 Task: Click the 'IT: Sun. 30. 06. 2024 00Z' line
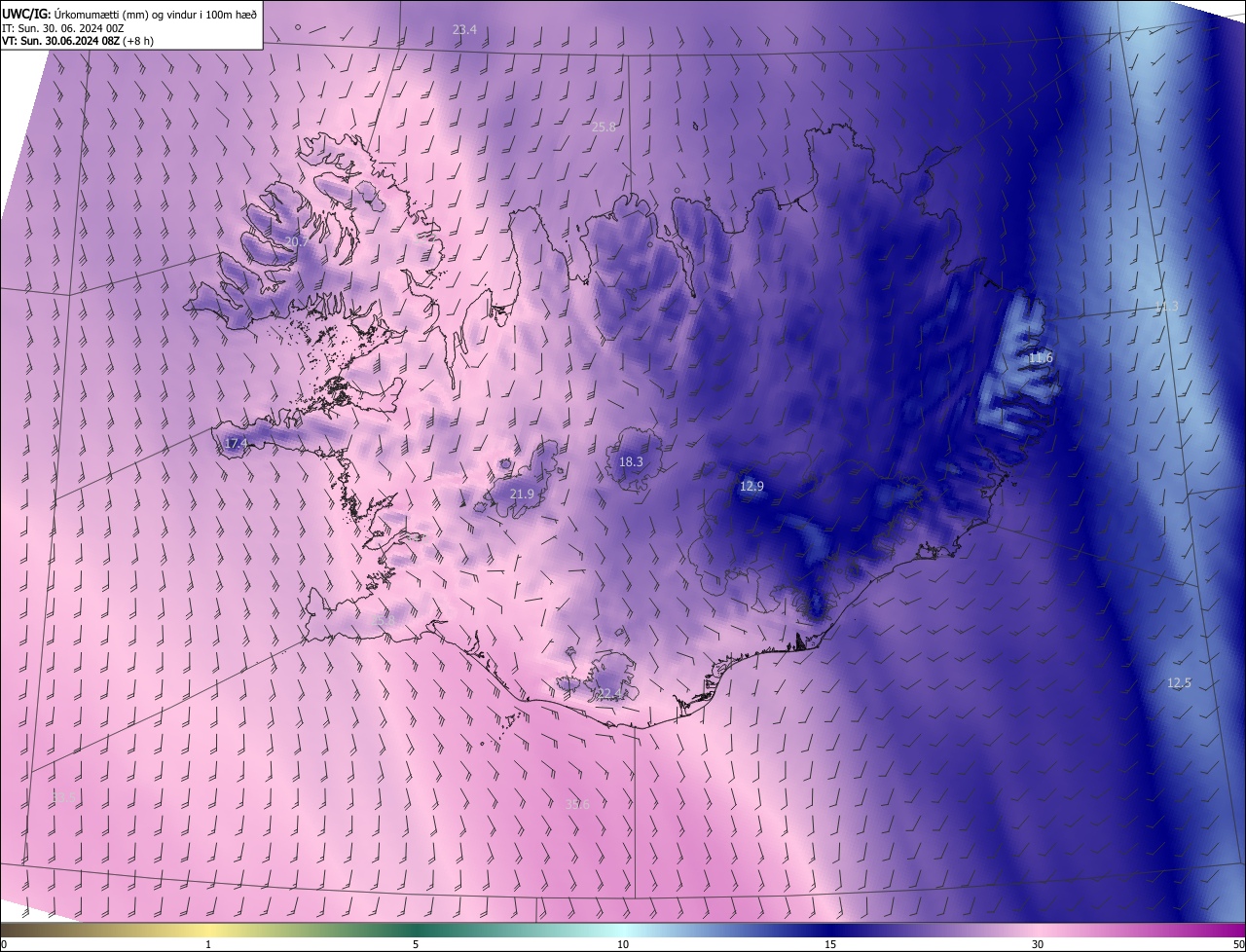coord(62,27)
